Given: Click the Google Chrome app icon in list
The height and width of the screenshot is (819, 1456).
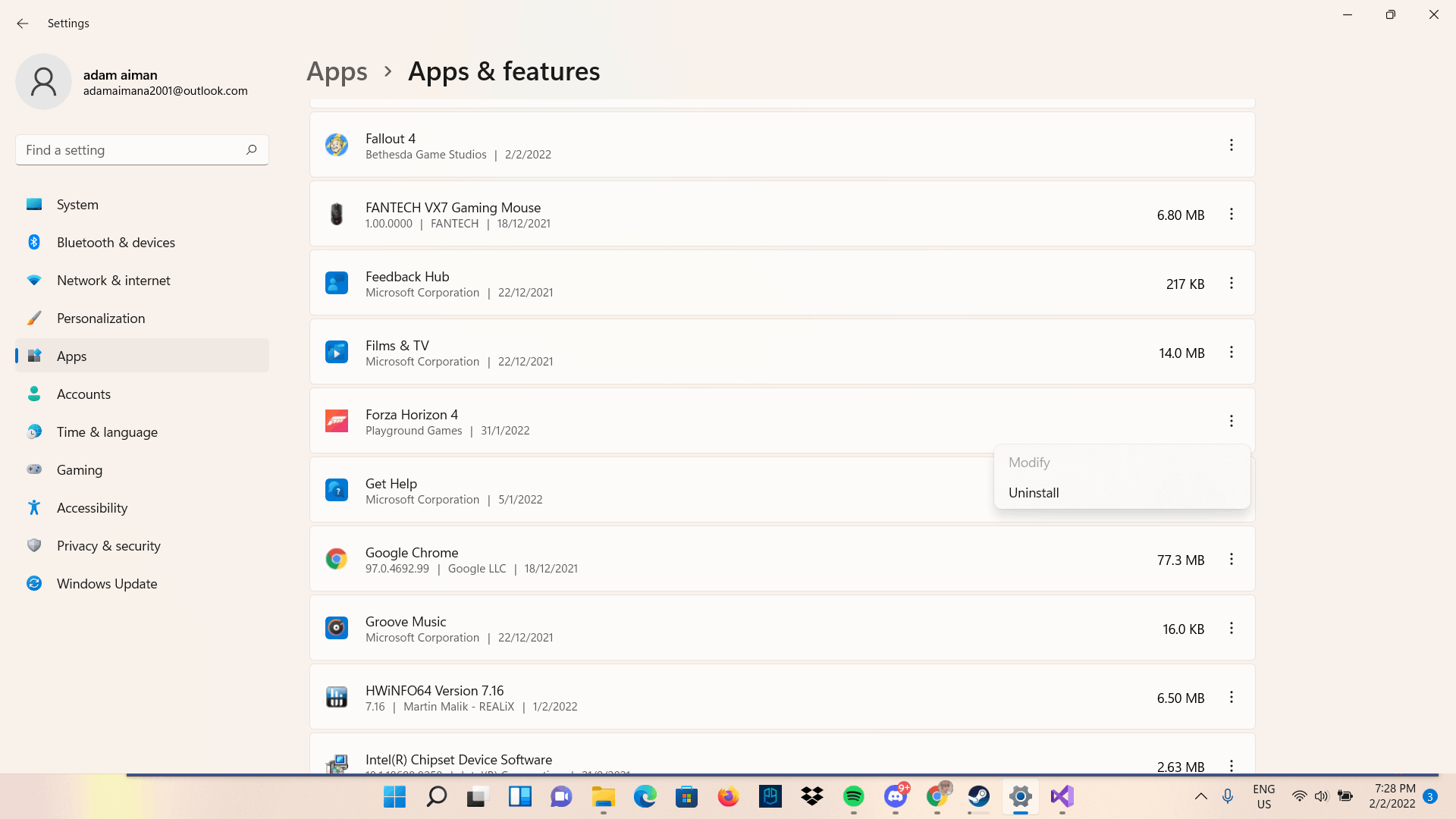Looking at the screenshot, I should coord(337,559).
